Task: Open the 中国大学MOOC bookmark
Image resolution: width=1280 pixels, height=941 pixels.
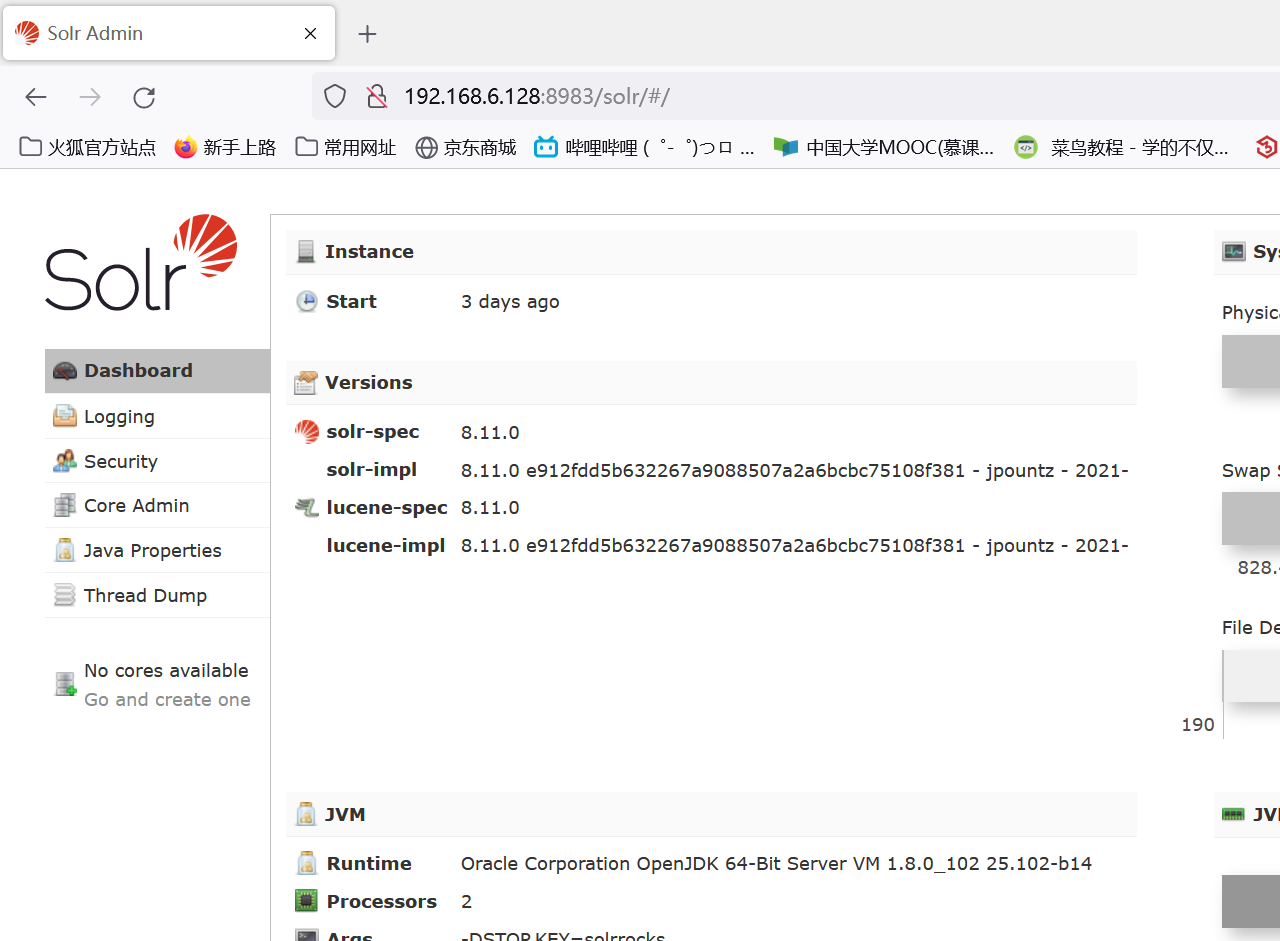Action: click(885, 148)
